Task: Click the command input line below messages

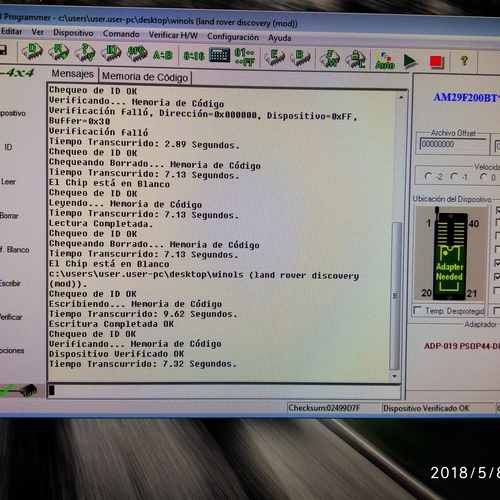Action: click(x=224, y=391)
